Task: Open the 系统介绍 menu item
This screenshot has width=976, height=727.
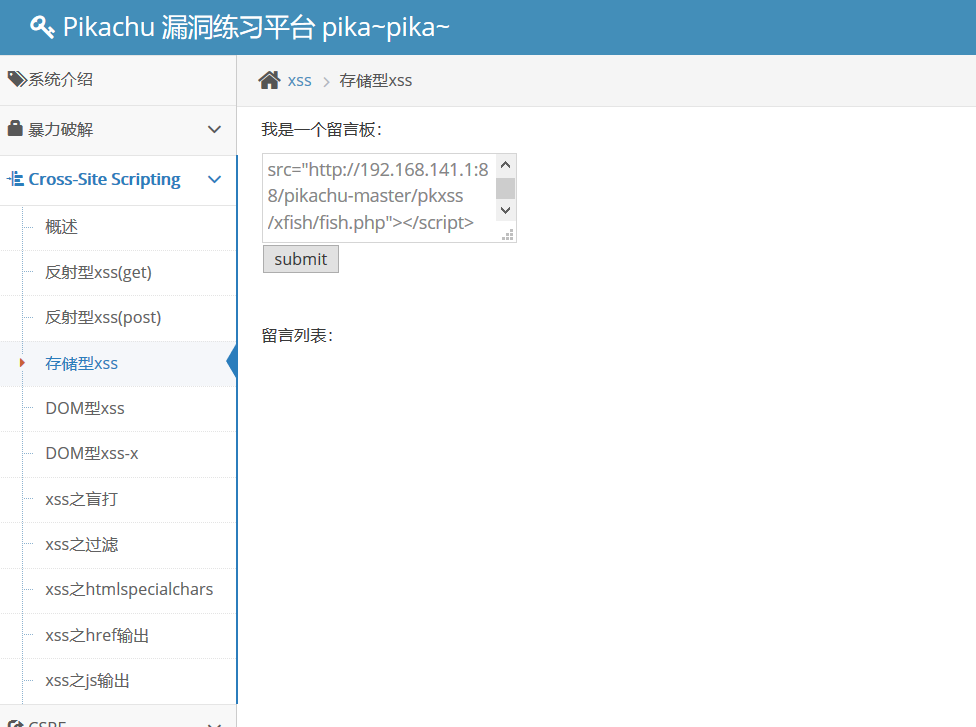Action: [118, 80]
